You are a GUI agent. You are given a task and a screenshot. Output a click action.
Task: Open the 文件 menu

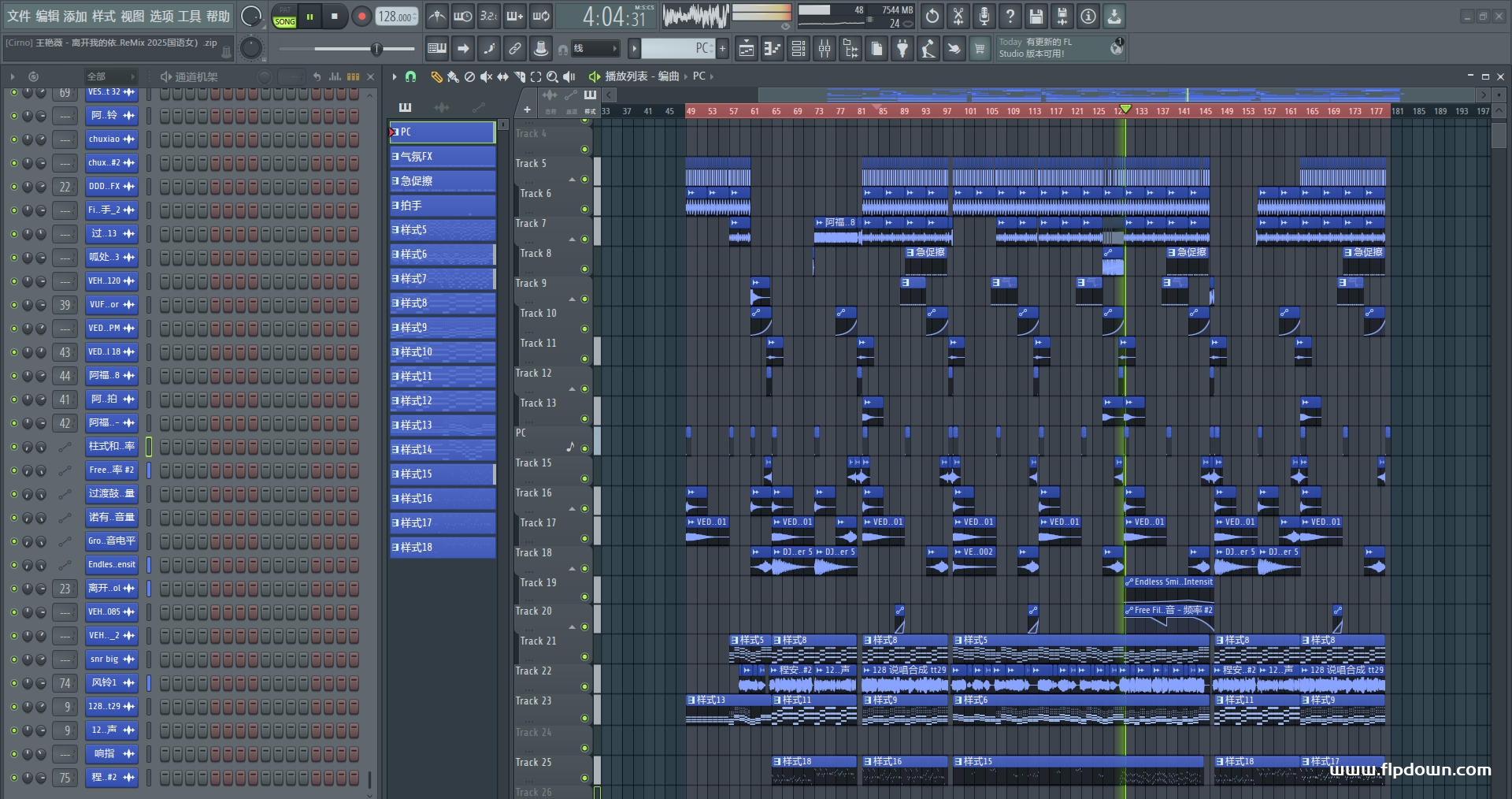(x=19, y=17)
